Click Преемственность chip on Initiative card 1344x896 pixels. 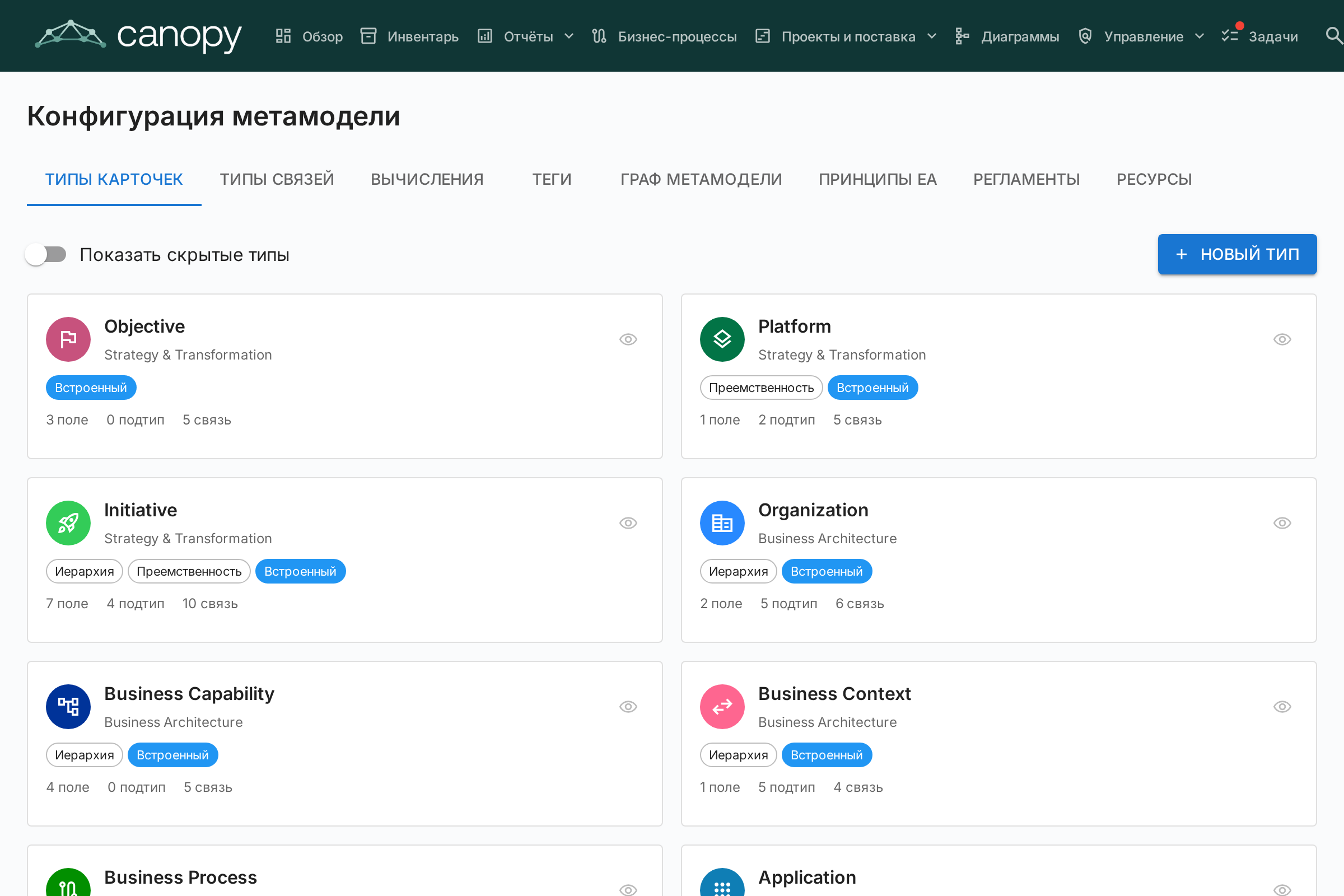189,571
